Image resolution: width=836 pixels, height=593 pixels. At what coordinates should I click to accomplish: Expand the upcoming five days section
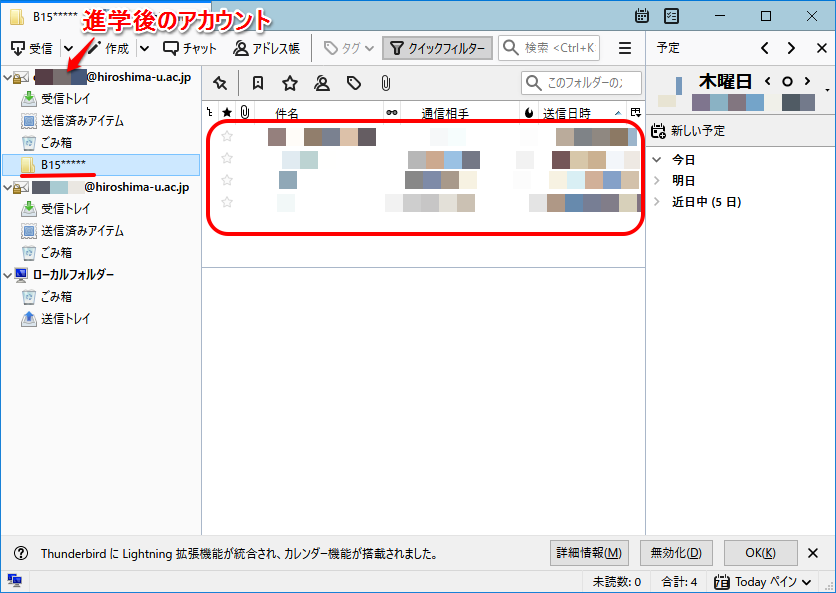click(x=656, y=202)
